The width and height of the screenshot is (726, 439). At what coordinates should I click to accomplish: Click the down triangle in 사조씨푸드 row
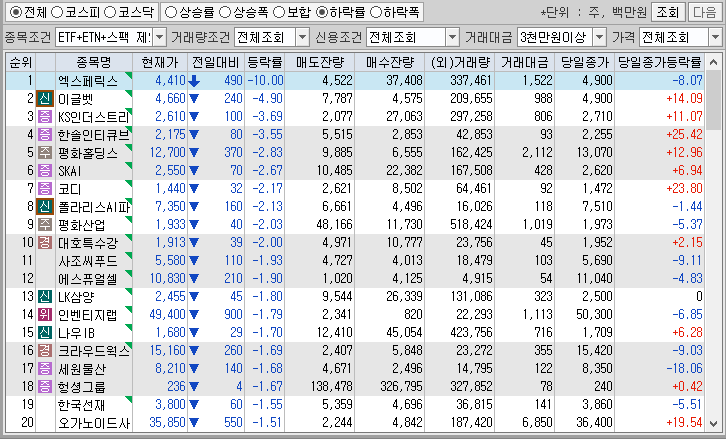tap(194, 261)
